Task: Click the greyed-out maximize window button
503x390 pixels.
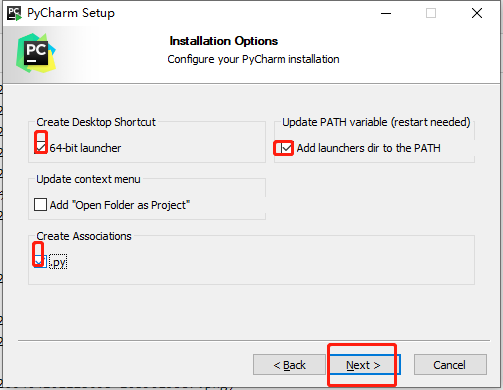Action: tap(431, 13)
